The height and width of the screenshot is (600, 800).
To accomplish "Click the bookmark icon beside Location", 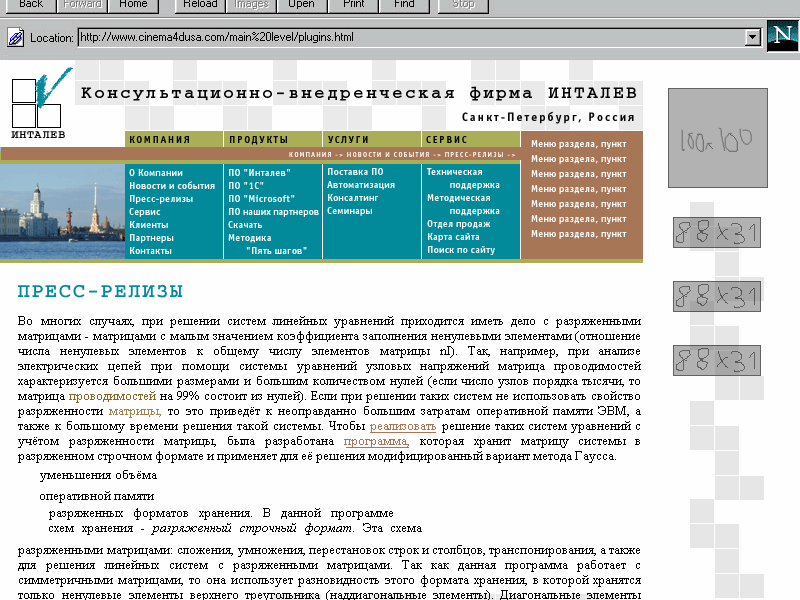I will 15,37.
